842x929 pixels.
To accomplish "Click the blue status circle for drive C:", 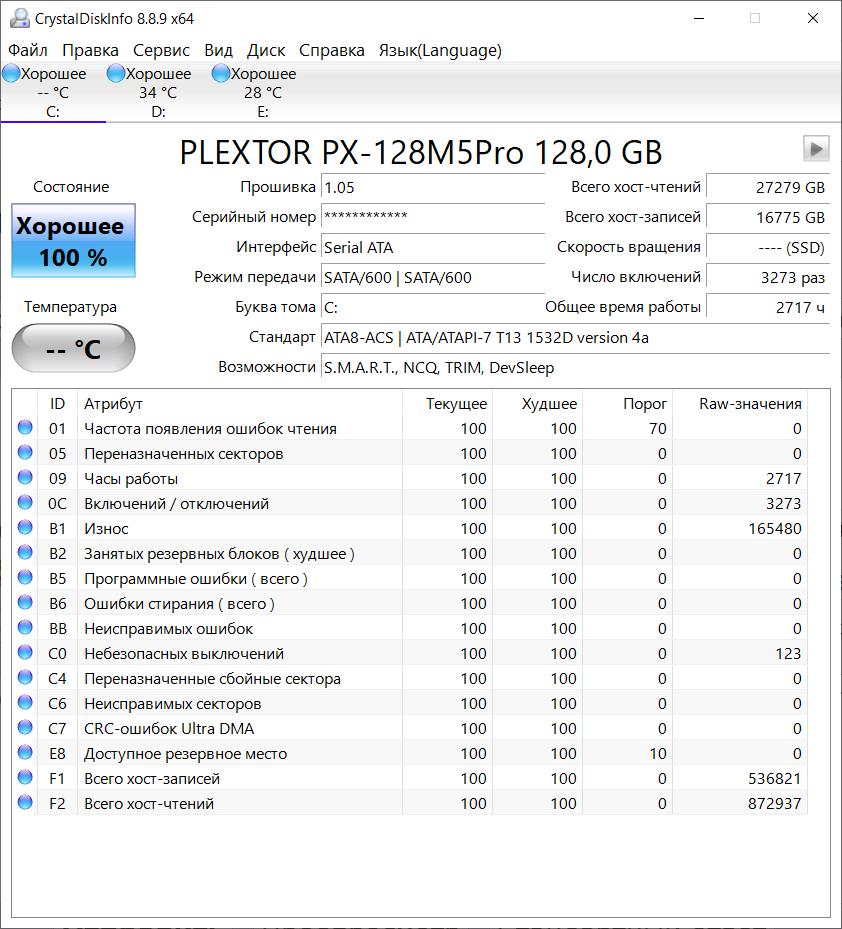I will (x=11, y=73).
